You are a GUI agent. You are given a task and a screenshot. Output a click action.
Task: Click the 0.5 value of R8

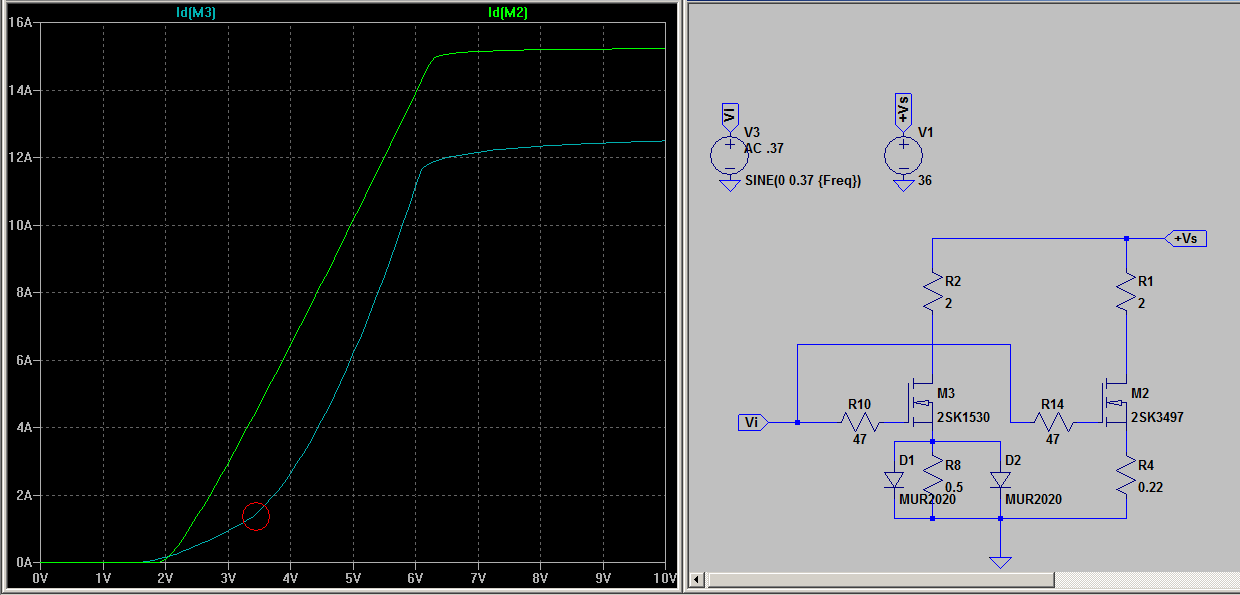pyautogui.click(x=954, y=487)
